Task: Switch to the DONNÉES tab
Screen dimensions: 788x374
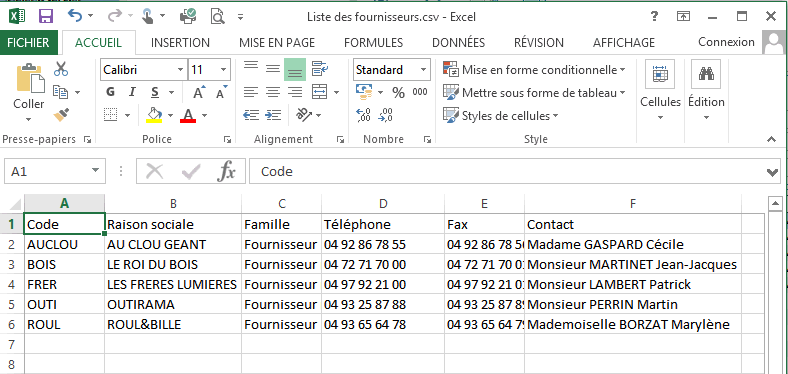Action: pyautogui.click(x=458, y=43)
